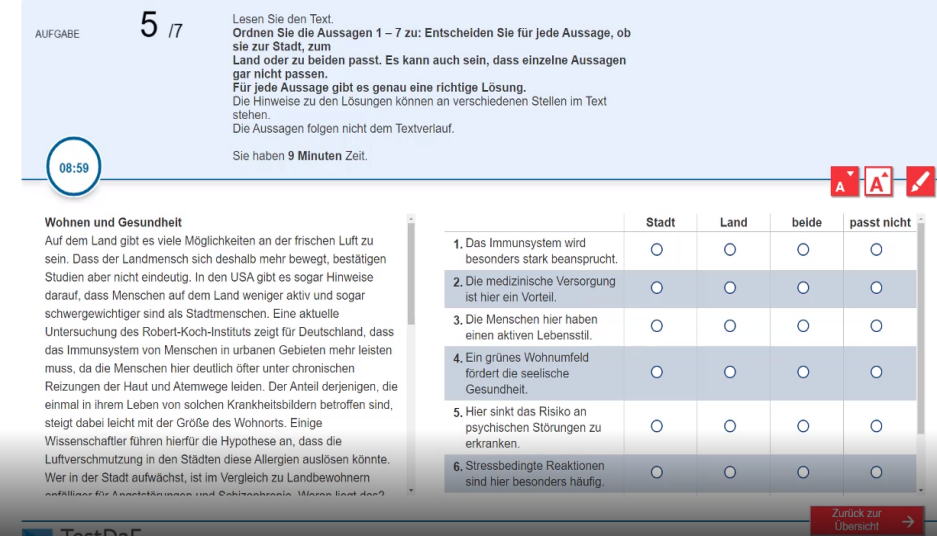Viewport: 937px width, 536px height.
Task: Set Land for statement 6 Stressbedingte Reaktionen
Action: (x=730, y=473)
